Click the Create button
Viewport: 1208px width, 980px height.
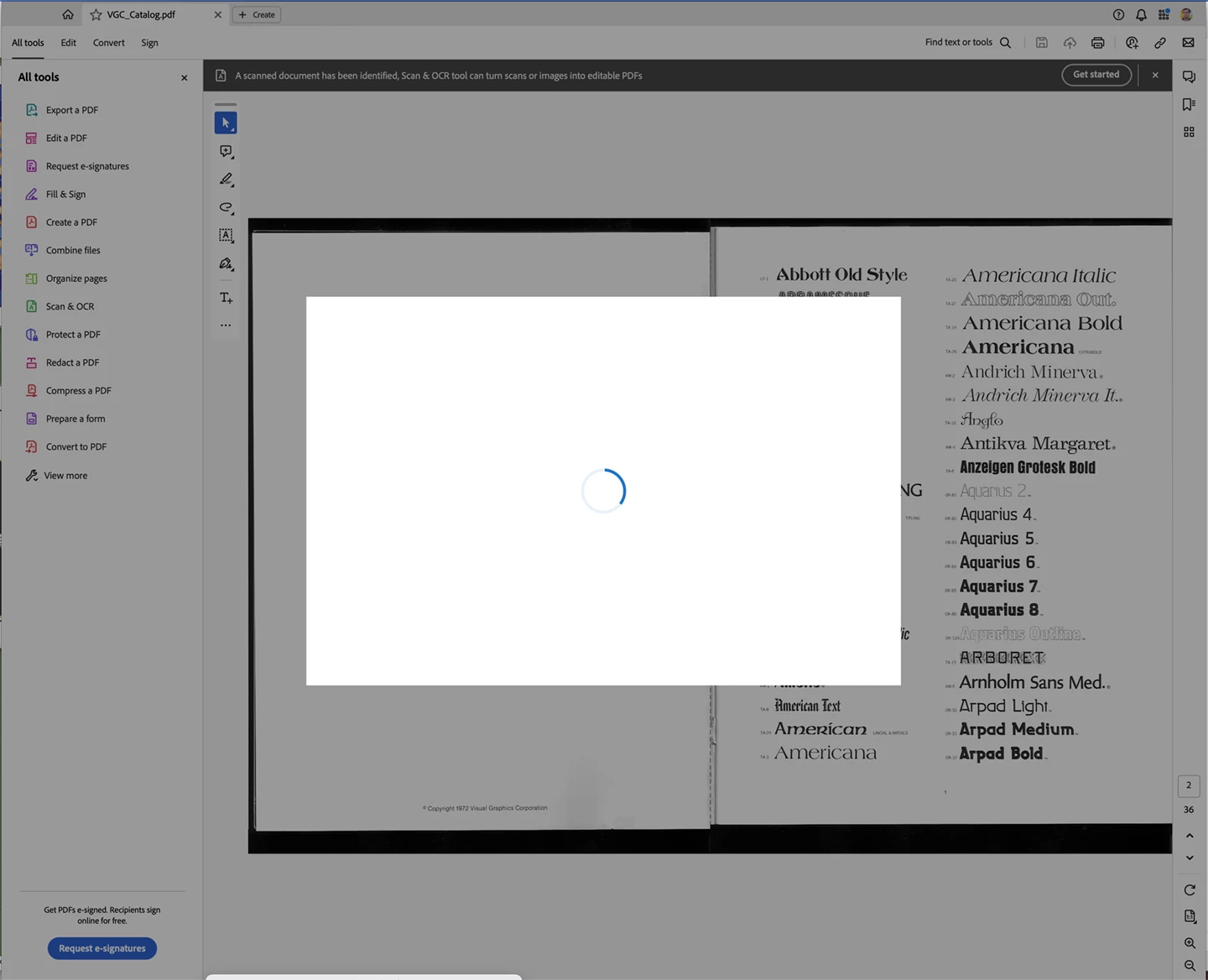(257, 14)
